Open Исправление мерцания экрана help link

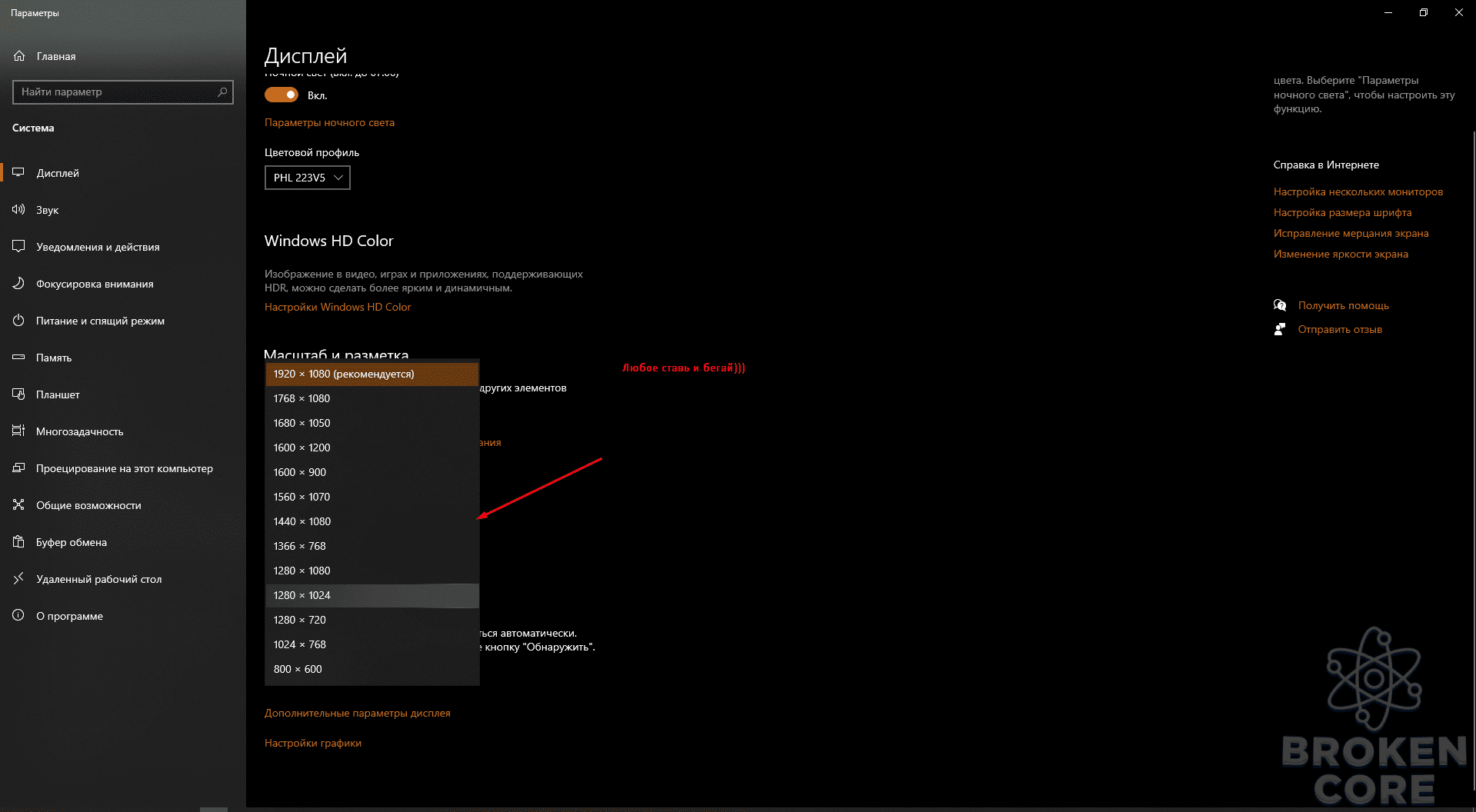click(x=1351, y=233)
